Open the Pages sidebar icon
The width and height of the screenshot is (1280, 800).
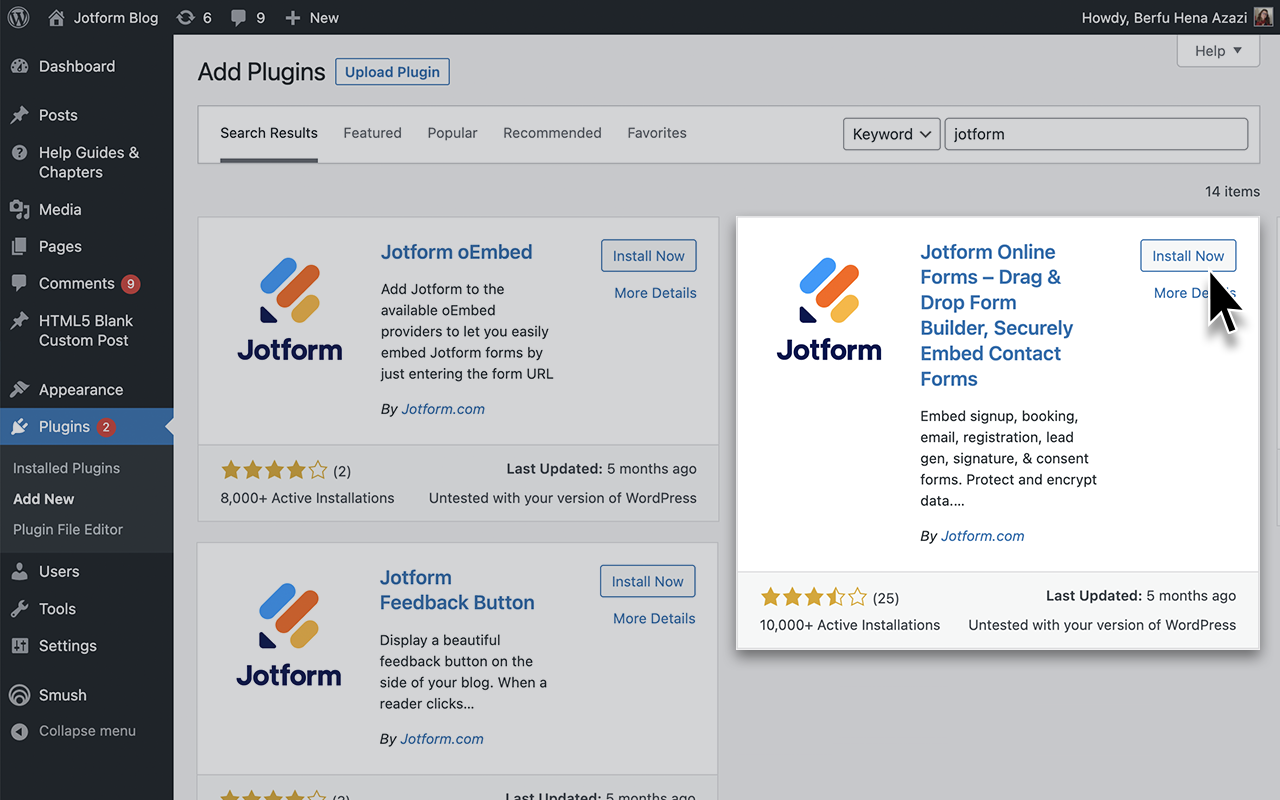22,246
